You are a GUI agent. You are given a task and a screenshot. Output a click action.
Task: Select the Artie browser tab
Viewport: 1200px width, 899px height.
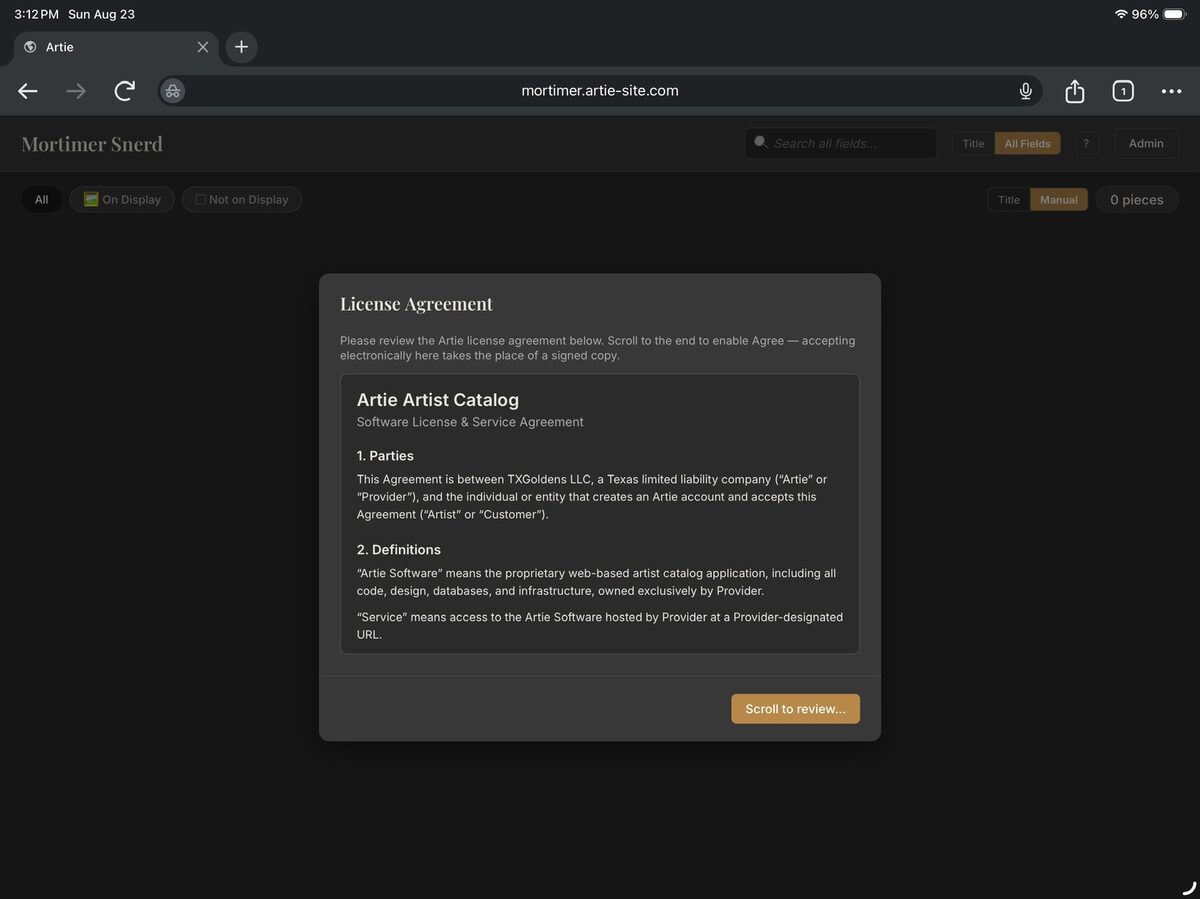pos(116,47)
